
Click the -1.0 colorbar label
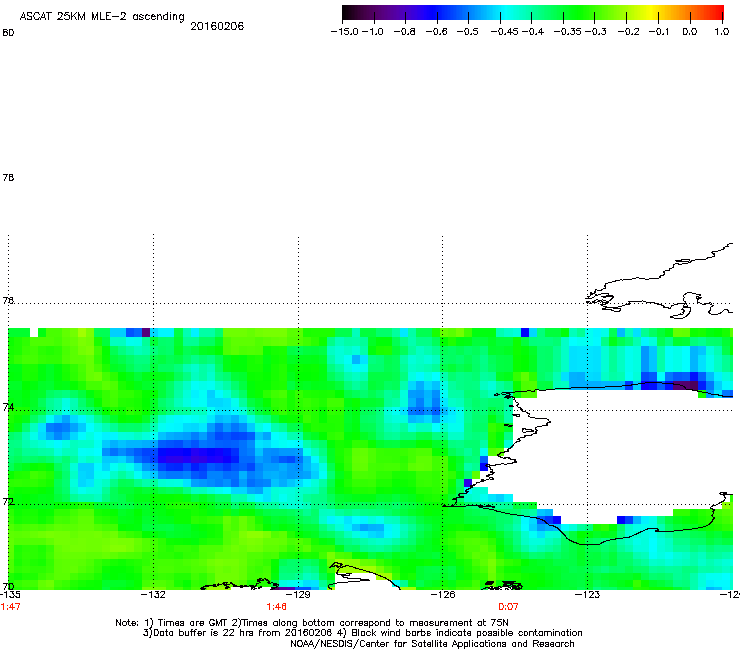tap(373, 32)
